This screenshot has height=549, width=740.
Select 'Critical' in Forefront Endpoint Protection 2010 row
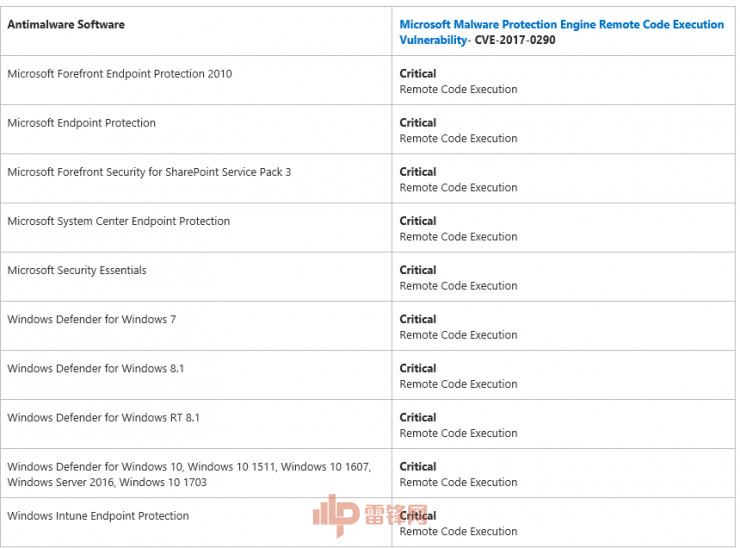[418, 74]
